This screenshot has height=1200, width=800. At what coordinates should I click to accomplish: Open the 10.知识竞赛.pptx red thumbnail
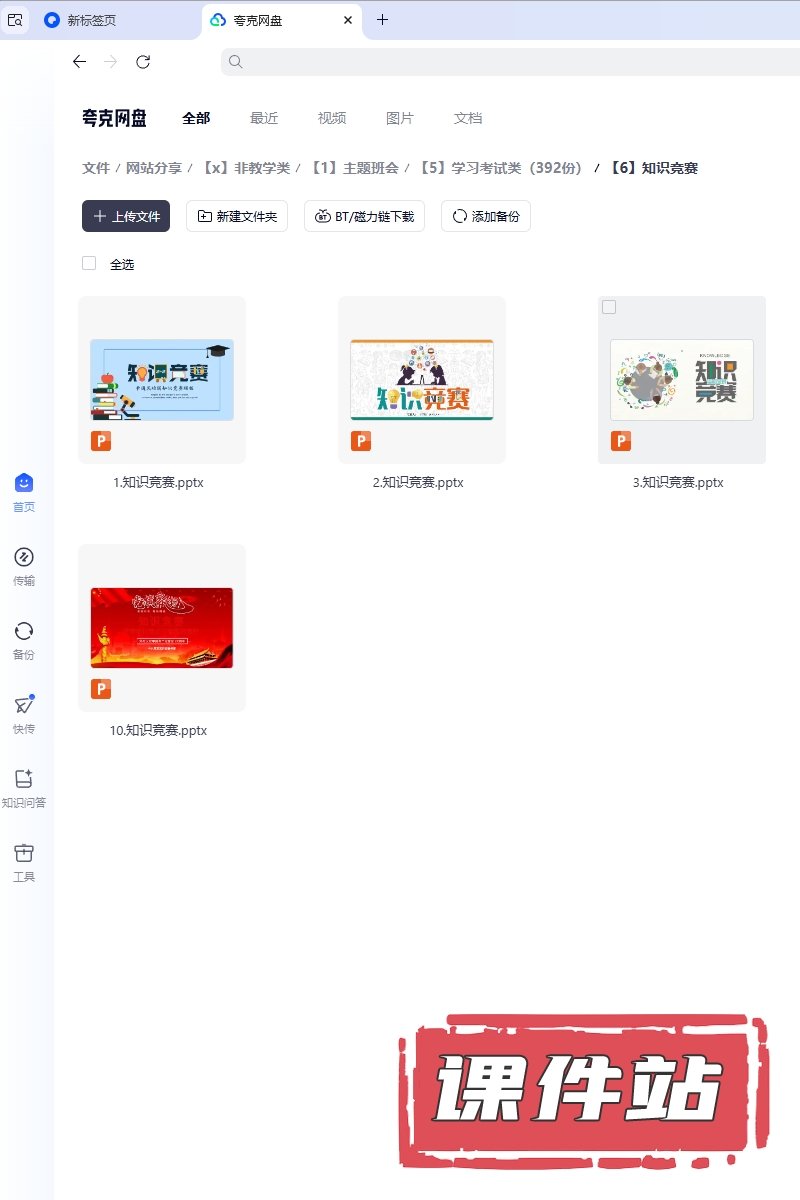click(162, 628)
